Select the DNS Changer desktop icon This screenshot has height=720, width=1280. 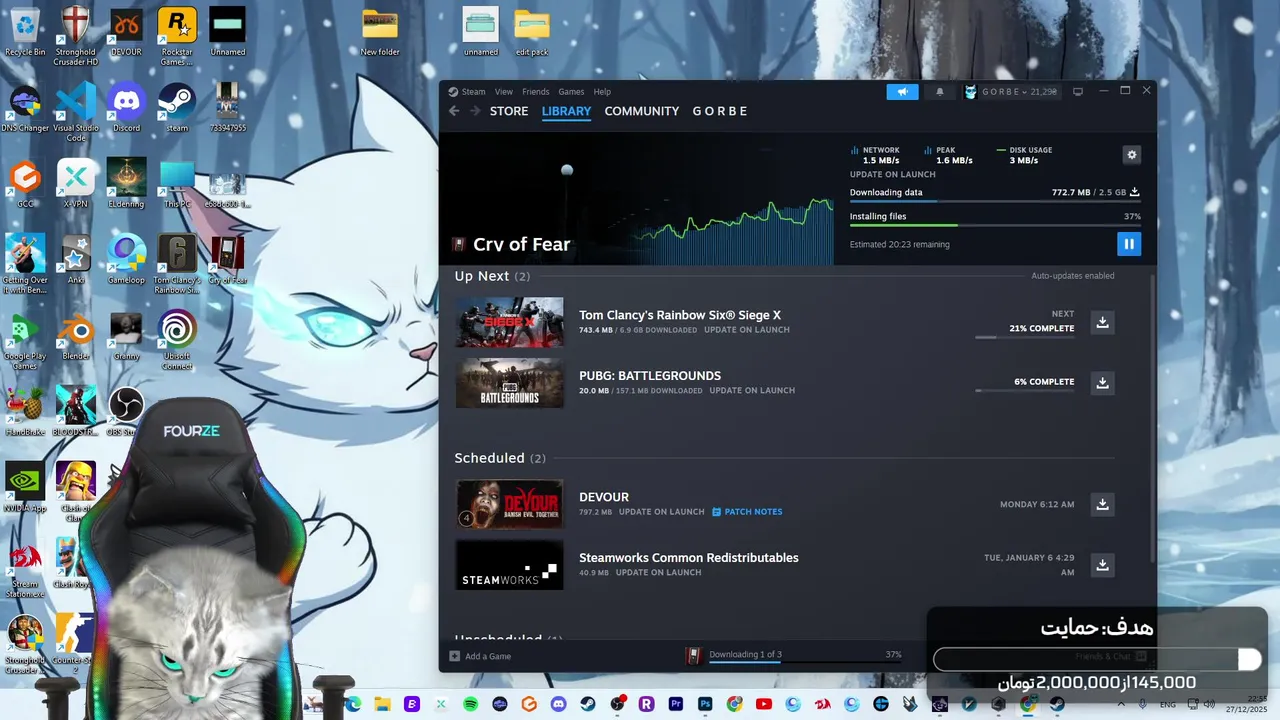[x=25, y=108]
